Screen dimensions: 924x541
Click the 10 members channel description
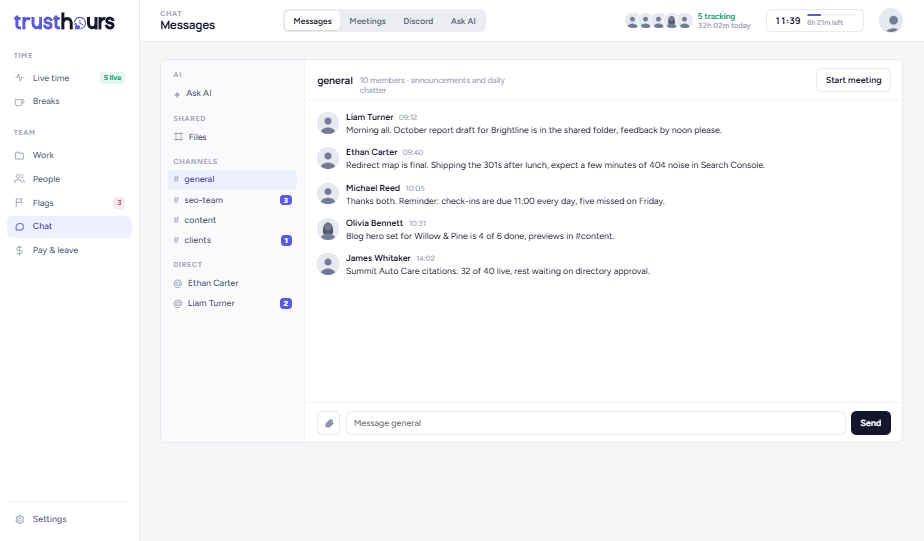click(432, 85)
